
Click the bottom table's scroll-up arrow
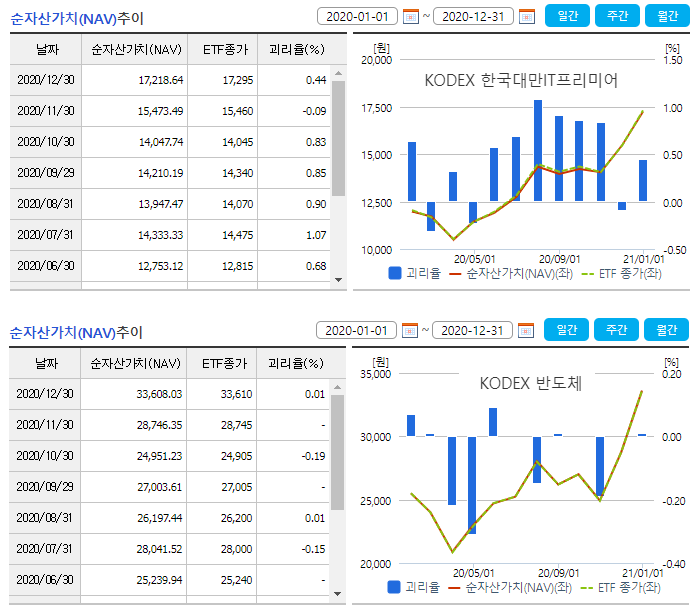coord(337,387)
